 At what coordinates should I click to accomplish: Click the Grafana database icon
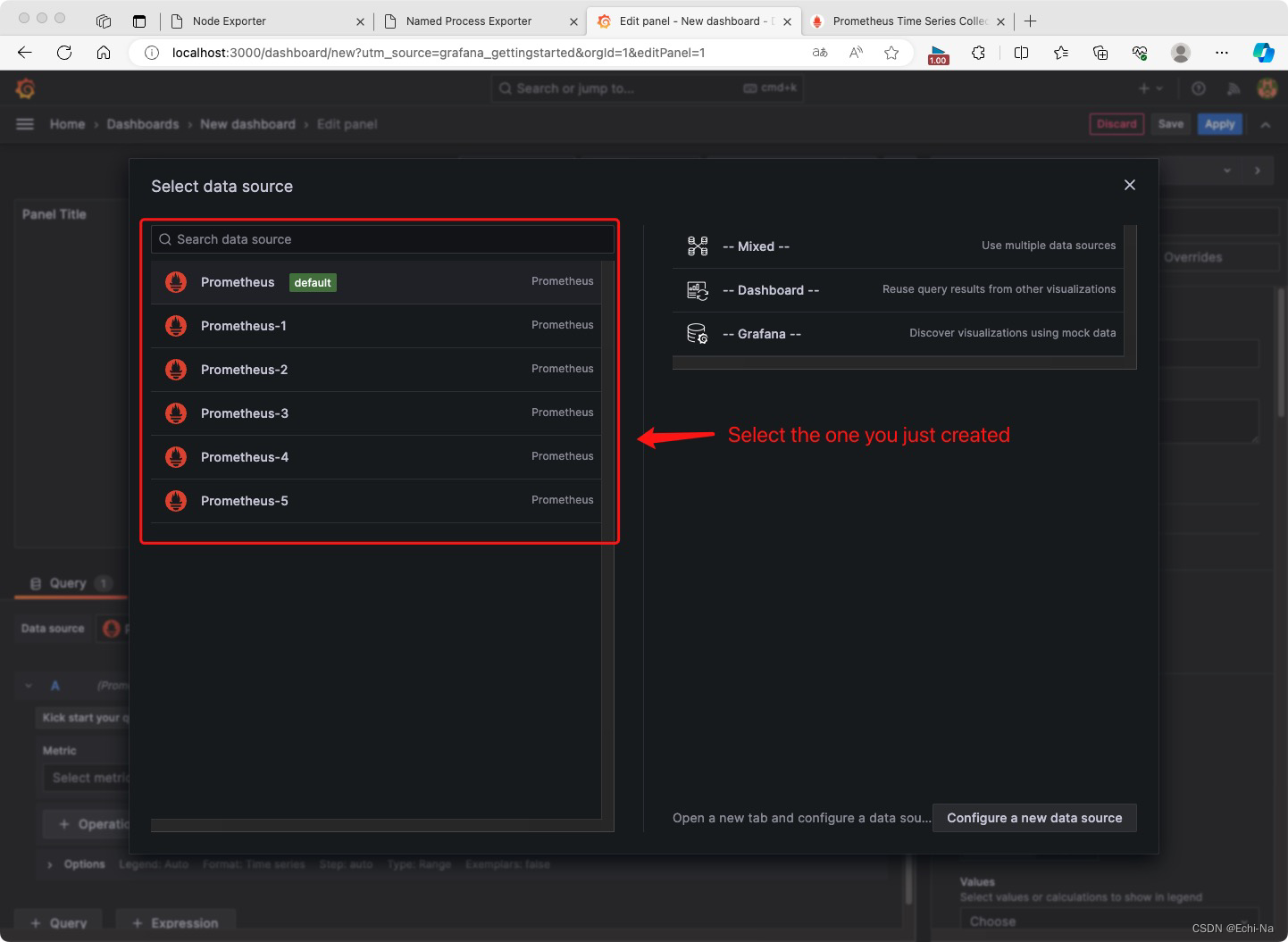click(698, 334)
